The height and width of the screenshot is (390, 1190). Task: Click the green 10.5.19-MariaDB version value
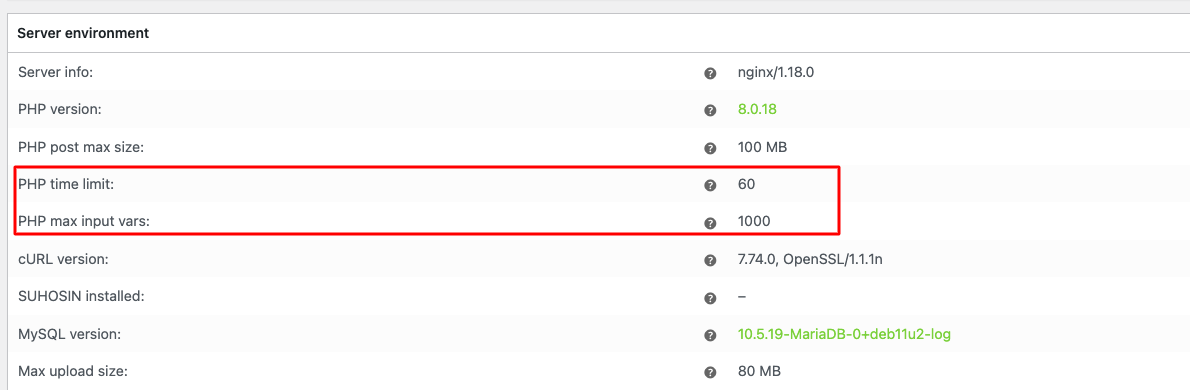844,335
